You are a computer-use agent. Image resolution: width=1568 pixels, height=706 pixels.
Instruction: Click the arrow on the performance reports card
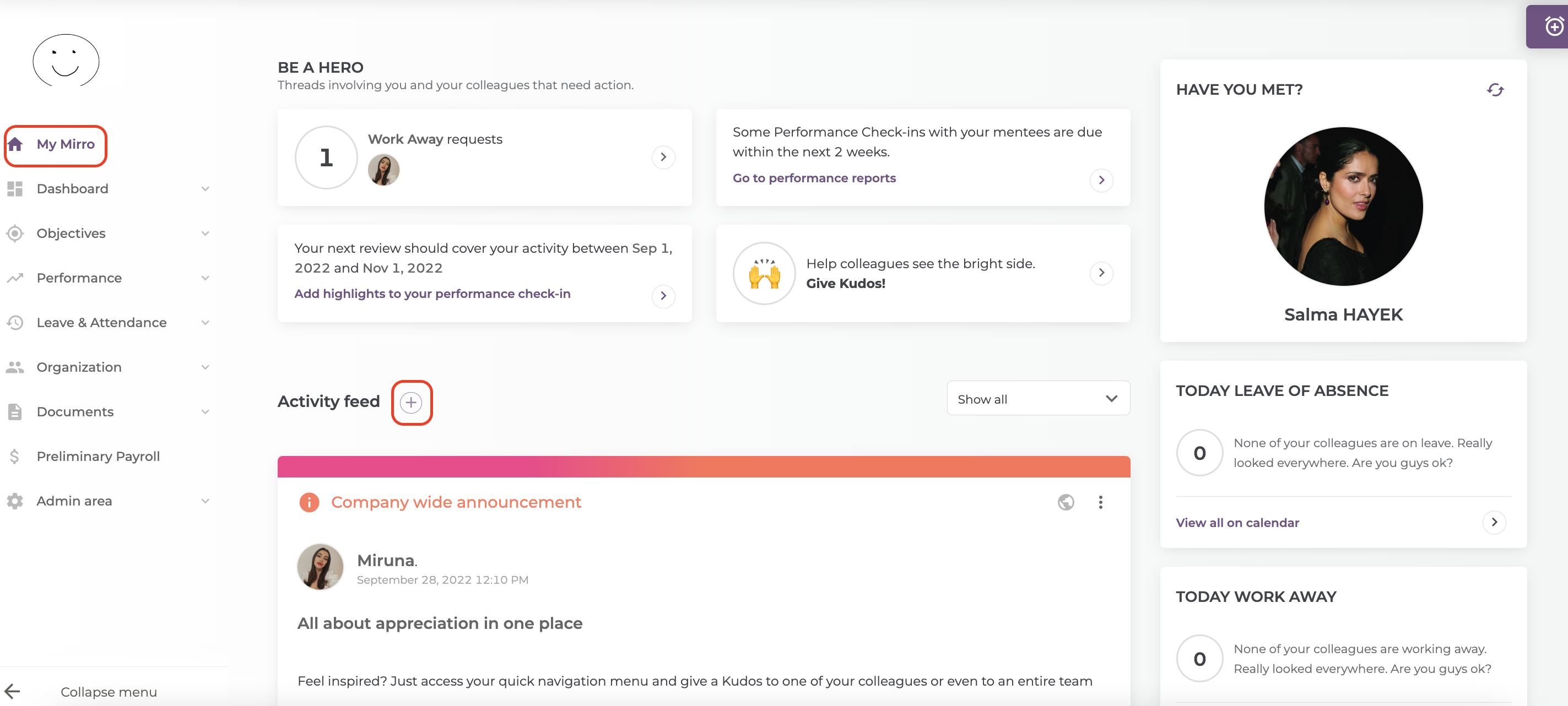(x=1101, y=180)
